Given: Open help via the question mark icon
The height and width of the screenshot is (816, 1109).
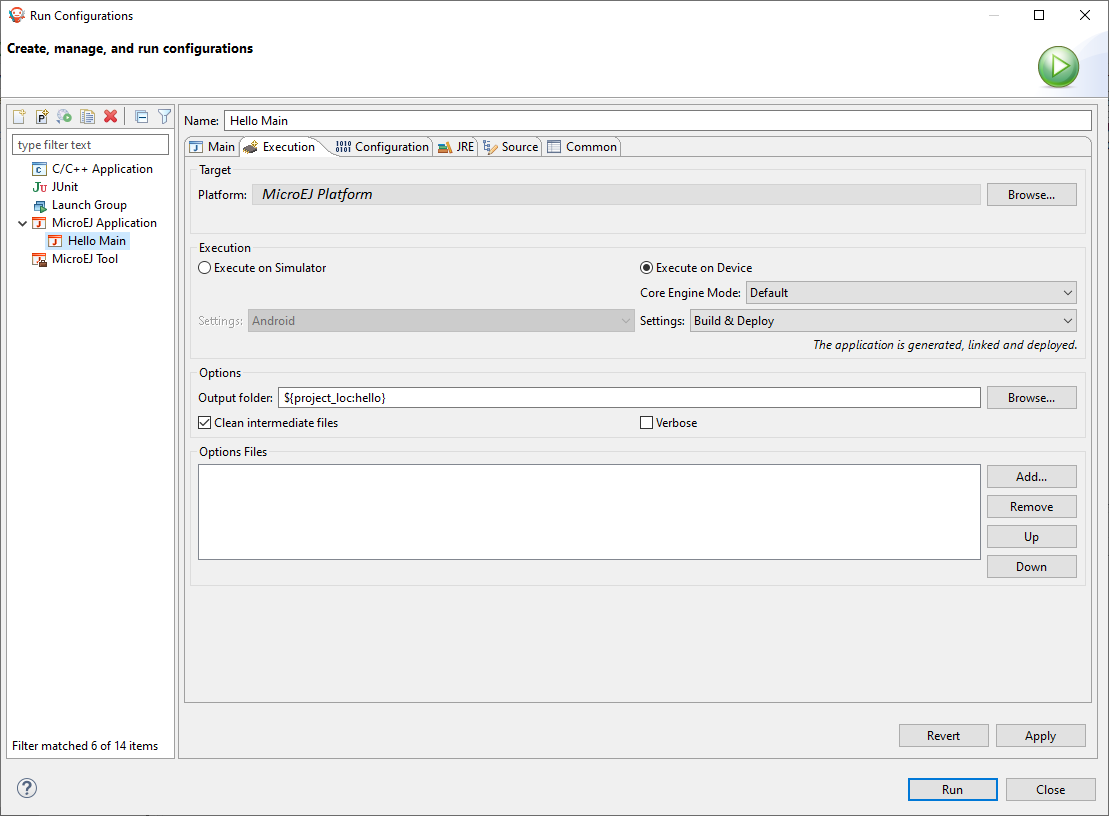Looking at the screenshot, I should [x=27, y=788].
